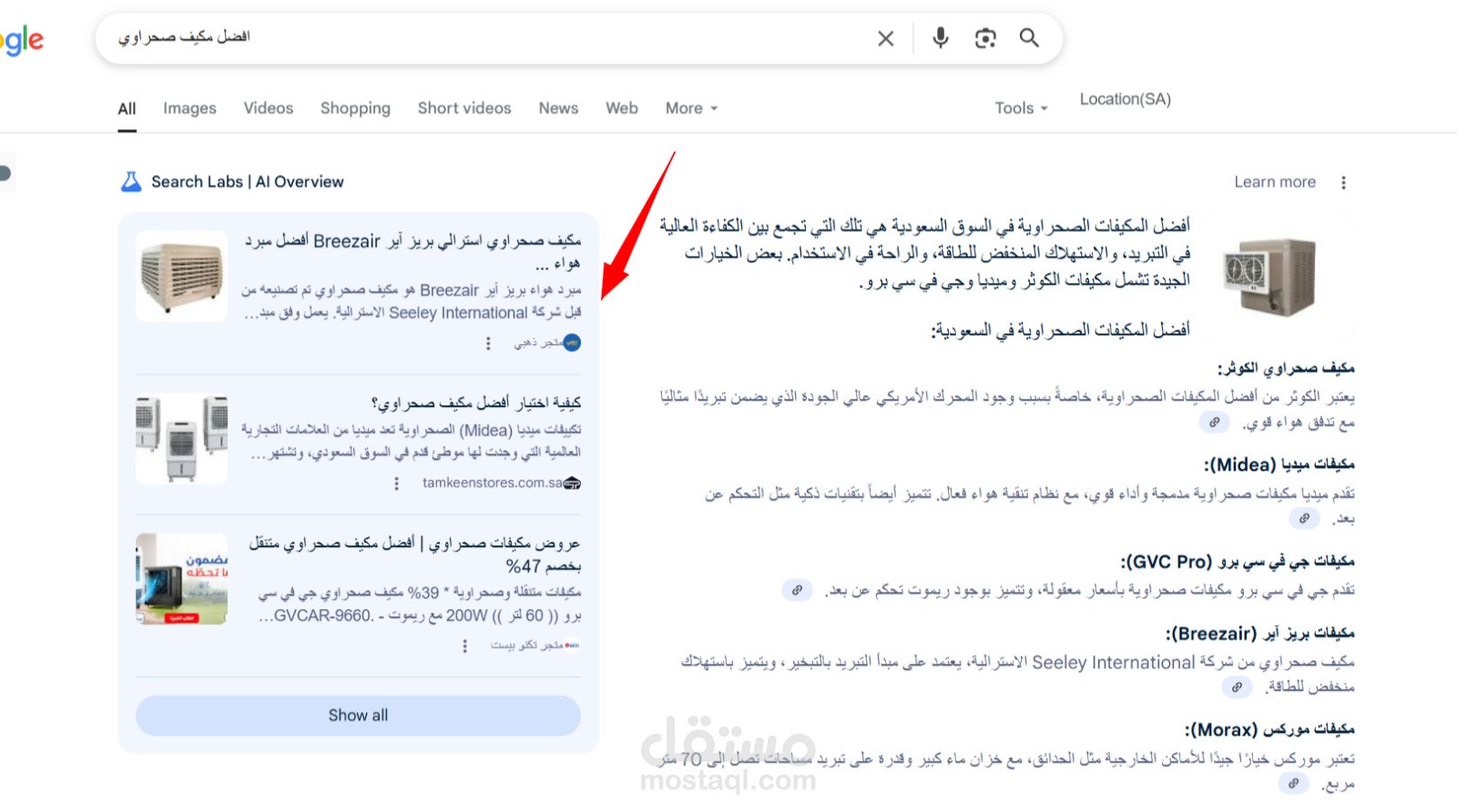Screen dimensions: 1457x812
Task: Click 'Search Labs | AI Overview' title text
Action: tap(248, 182)
